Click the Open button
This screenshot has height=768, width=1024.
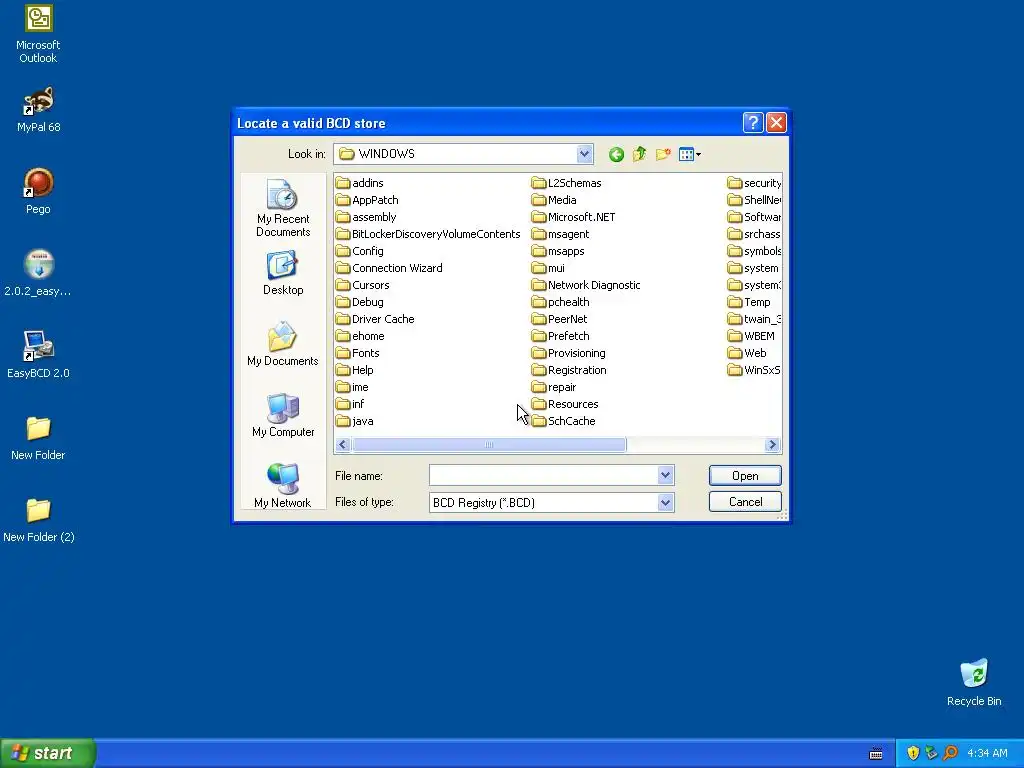tap(745, 475)
